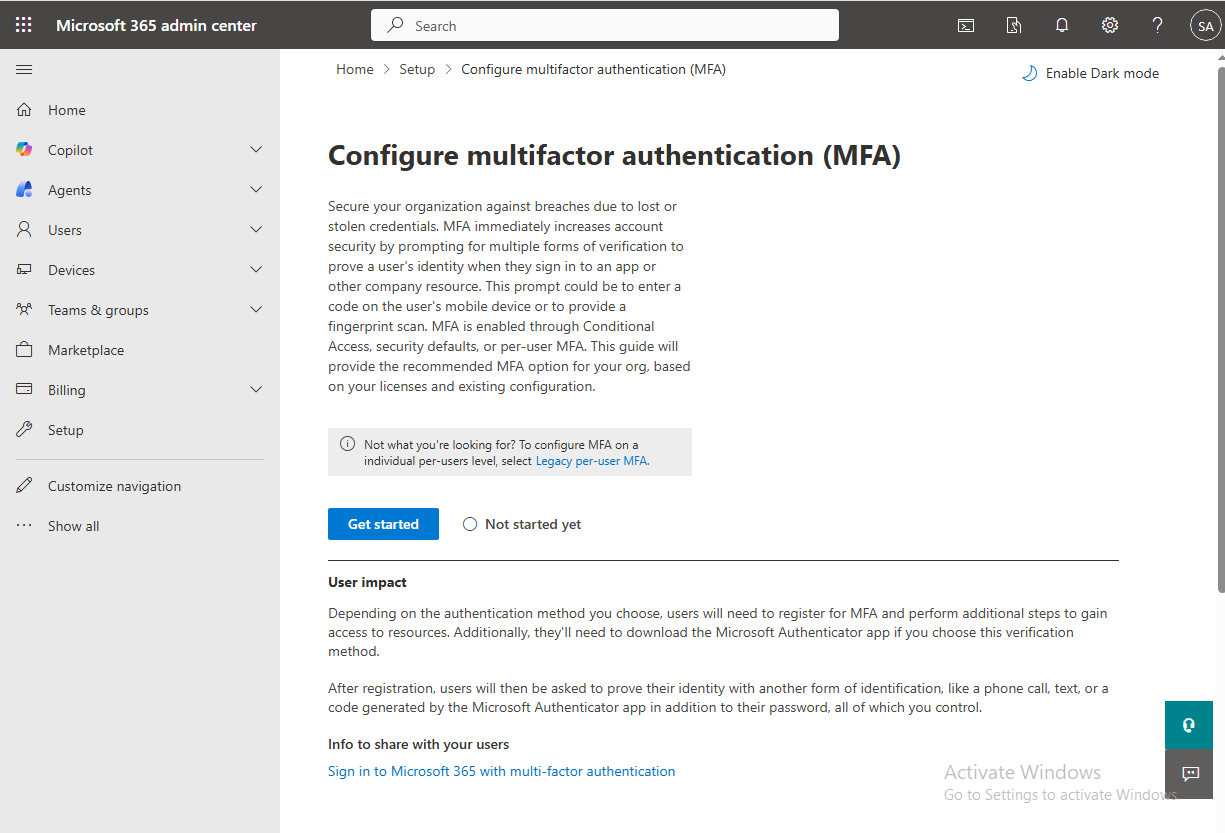
Task: Open Cloud Shell icon in header
Action: coord(966,26)
